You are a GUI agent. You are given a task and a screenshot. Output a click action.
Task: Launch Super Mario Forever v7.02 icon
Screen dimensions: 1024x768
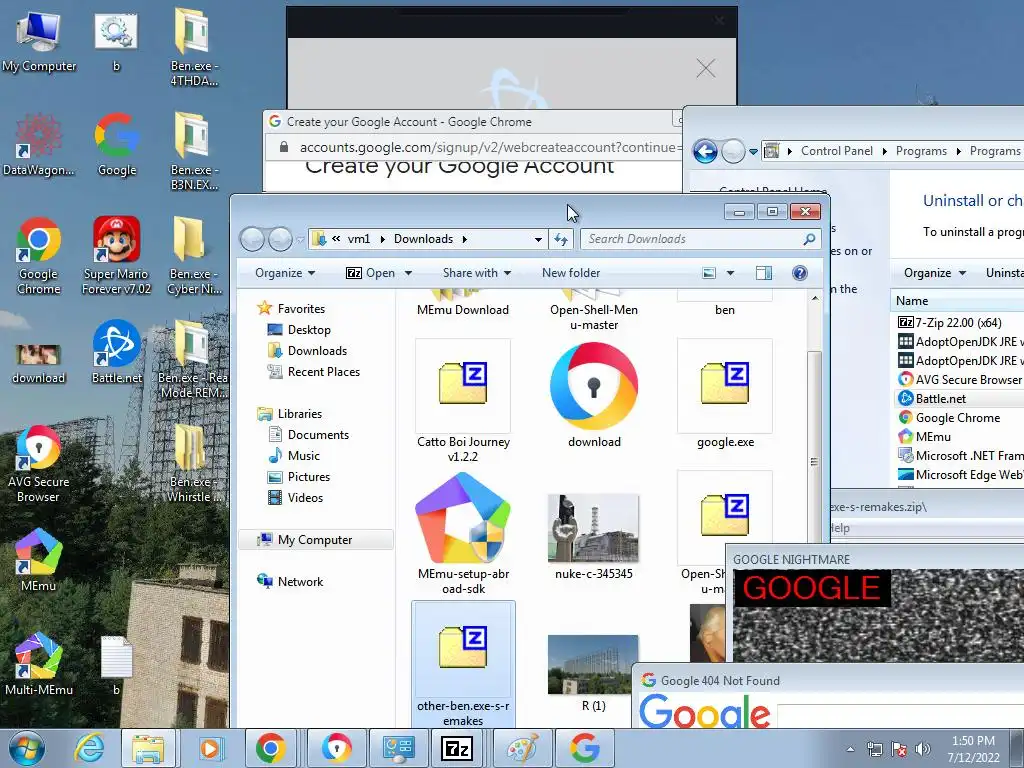(x=116, y=255)
